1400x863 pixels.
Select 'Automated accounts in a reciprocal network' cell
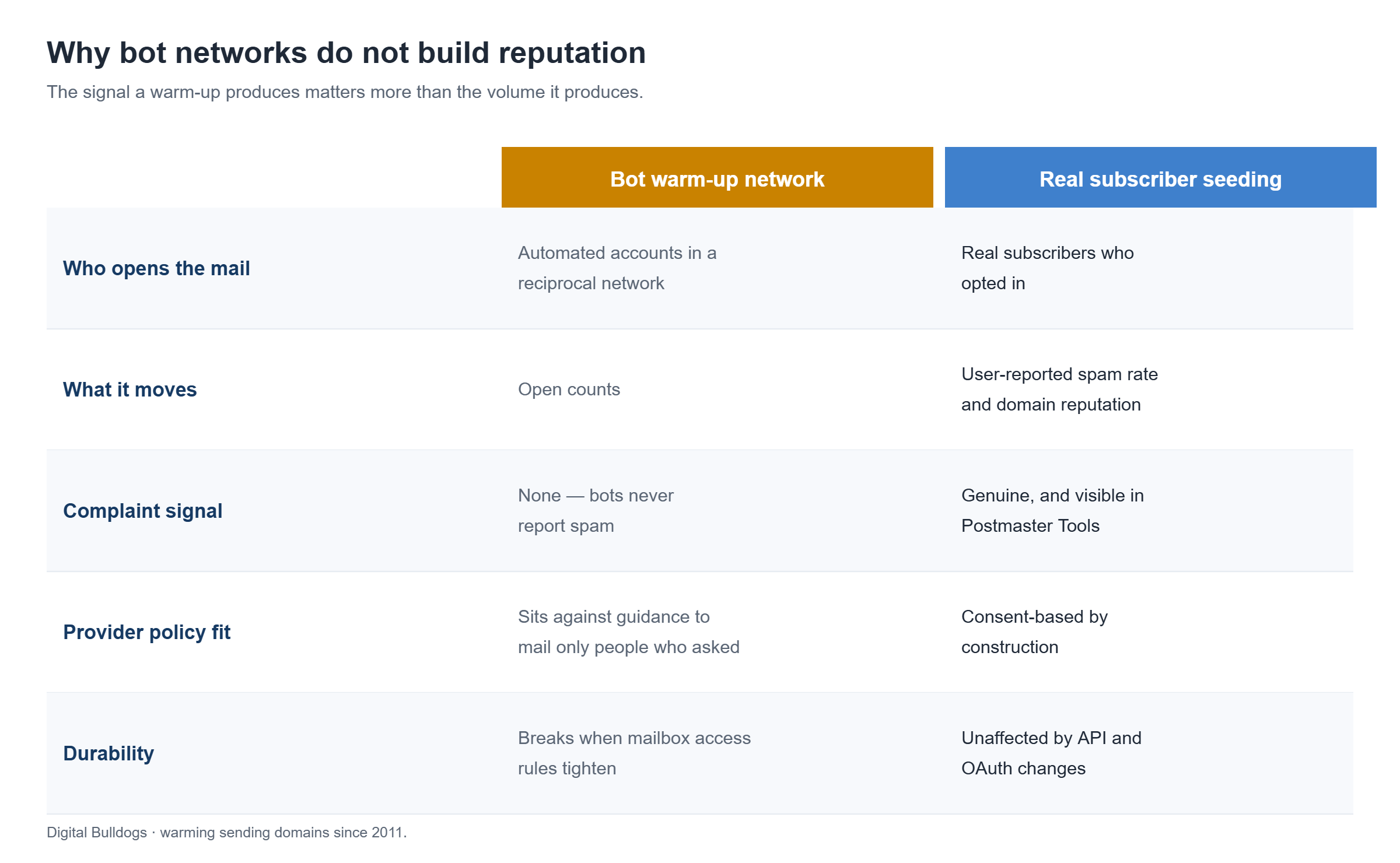(617, 268)
